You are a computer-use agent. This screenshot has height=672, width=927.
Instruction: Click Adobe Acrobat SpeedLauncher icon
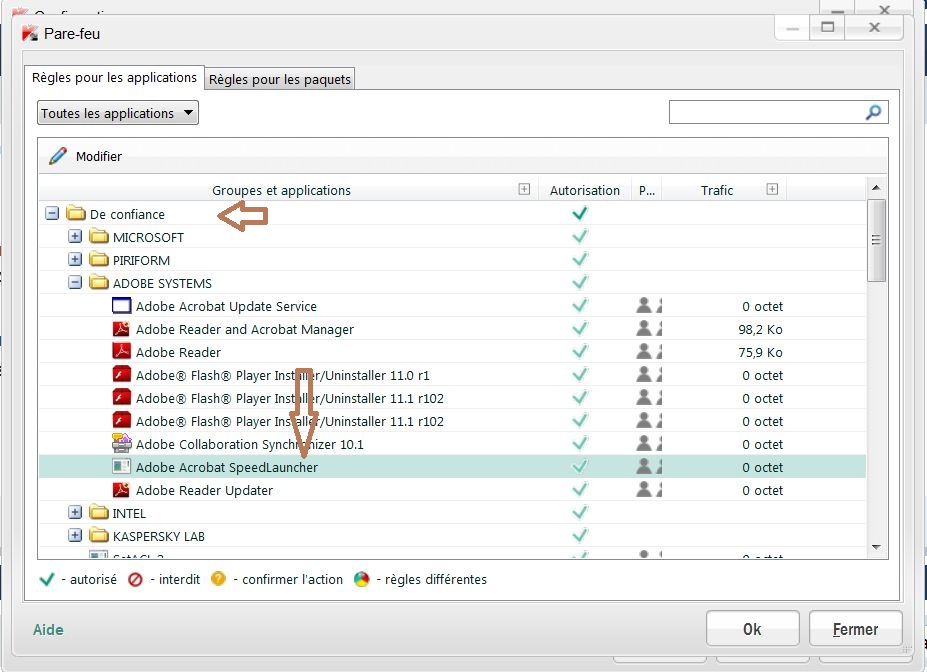point(121,466)
